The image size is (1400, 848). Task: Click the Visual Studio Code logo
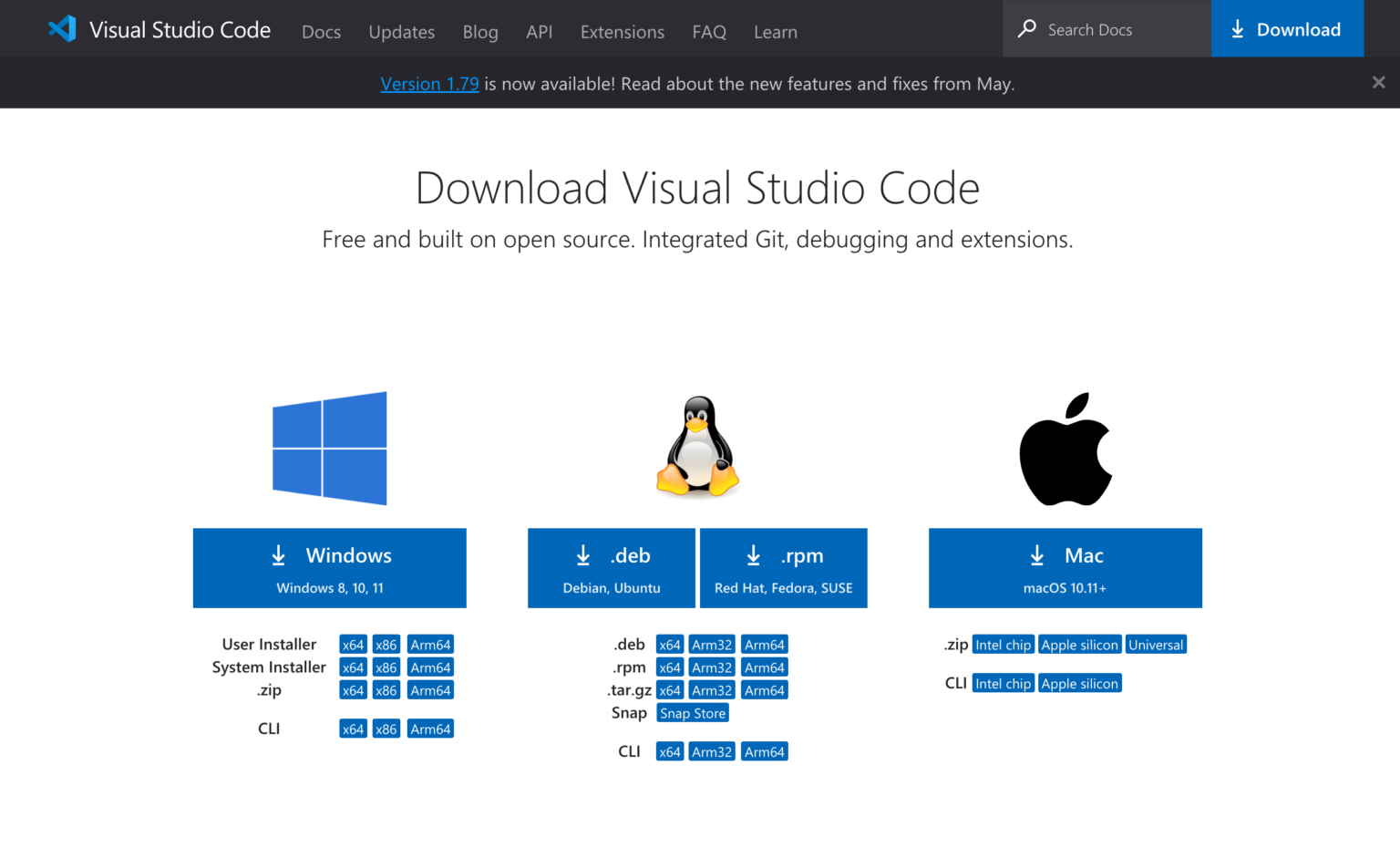62,28
